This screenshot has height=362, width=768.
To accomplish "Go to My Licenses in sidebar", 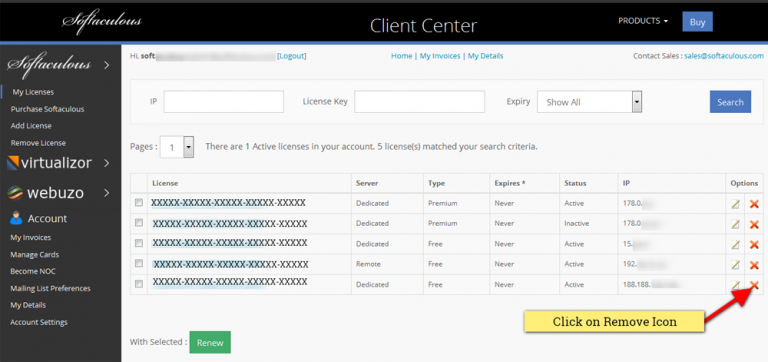I will [32, 92].
